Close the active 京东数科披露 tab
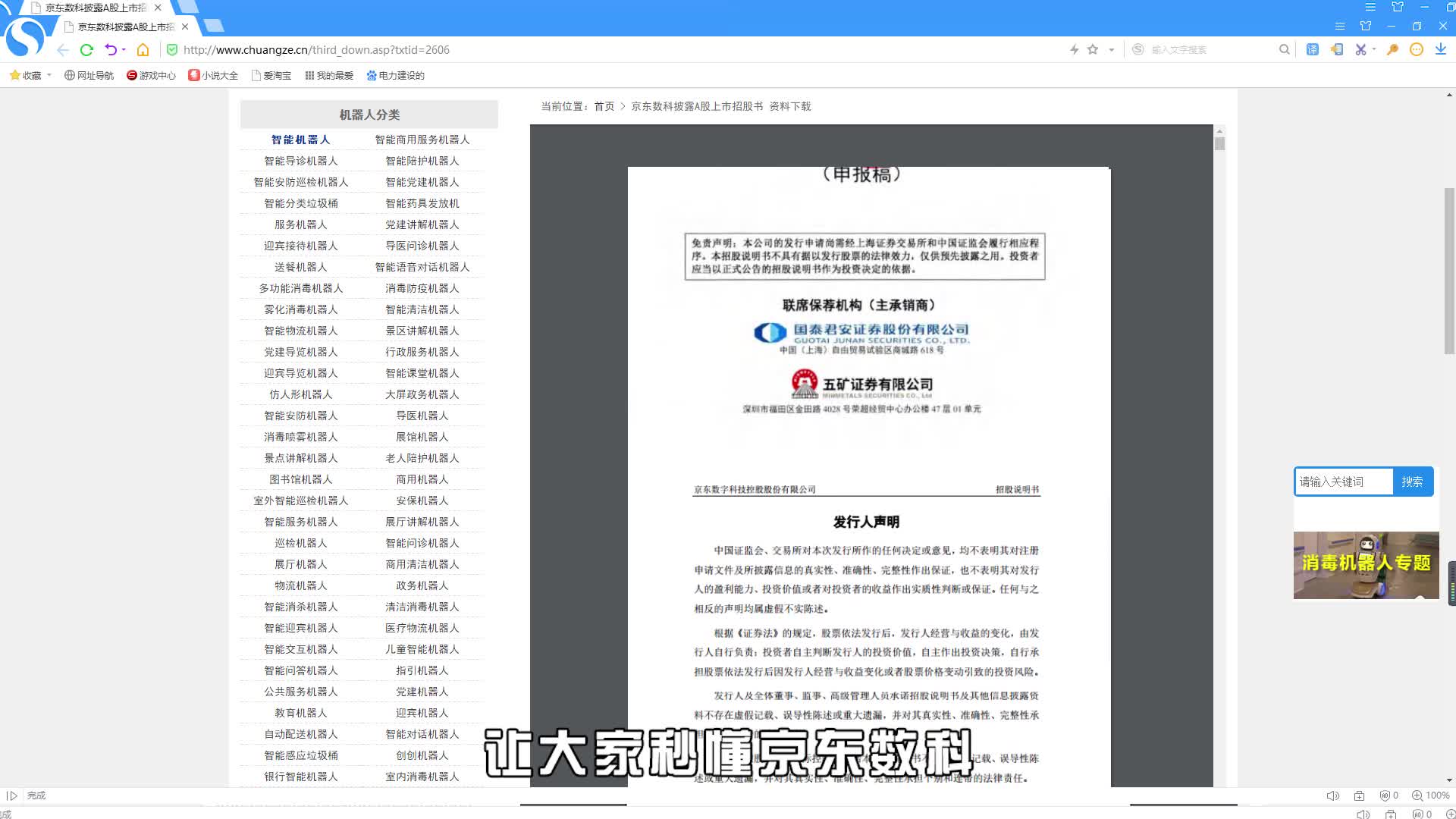 [185, 27]
